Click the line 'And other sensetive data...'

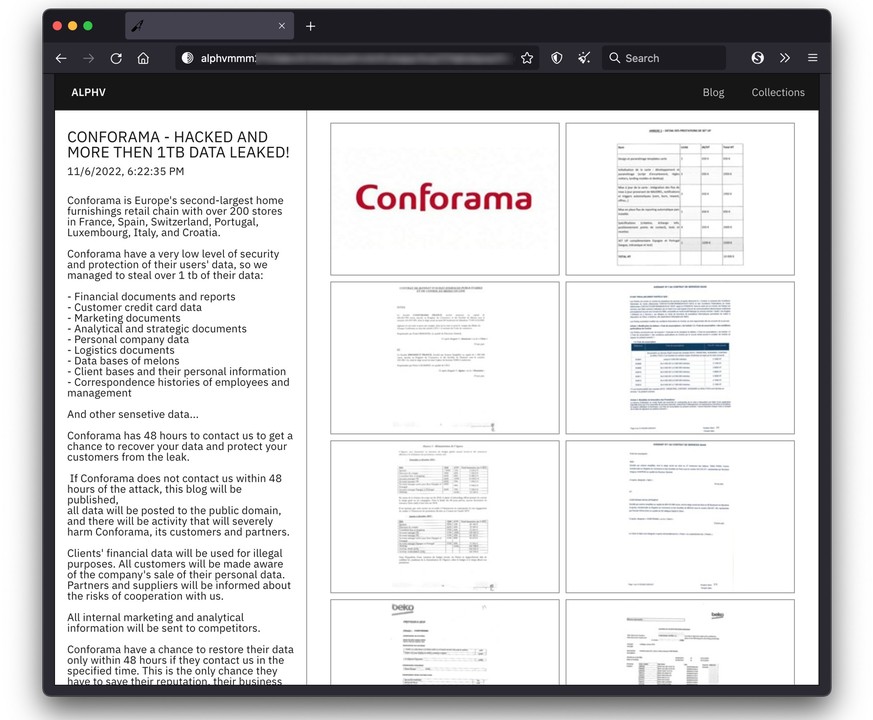tap(133, 414)
